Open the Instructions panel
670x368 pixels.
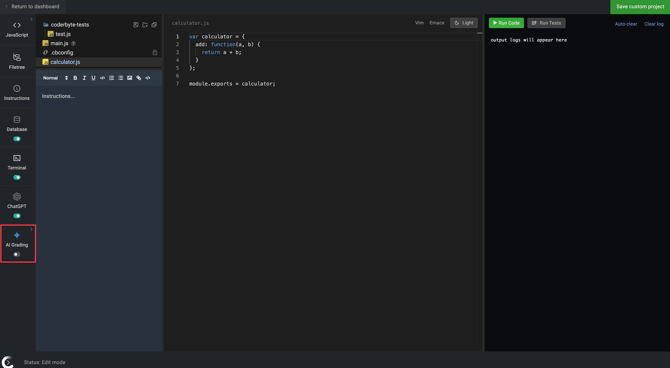pyautogui.click(x=17, y=92)
